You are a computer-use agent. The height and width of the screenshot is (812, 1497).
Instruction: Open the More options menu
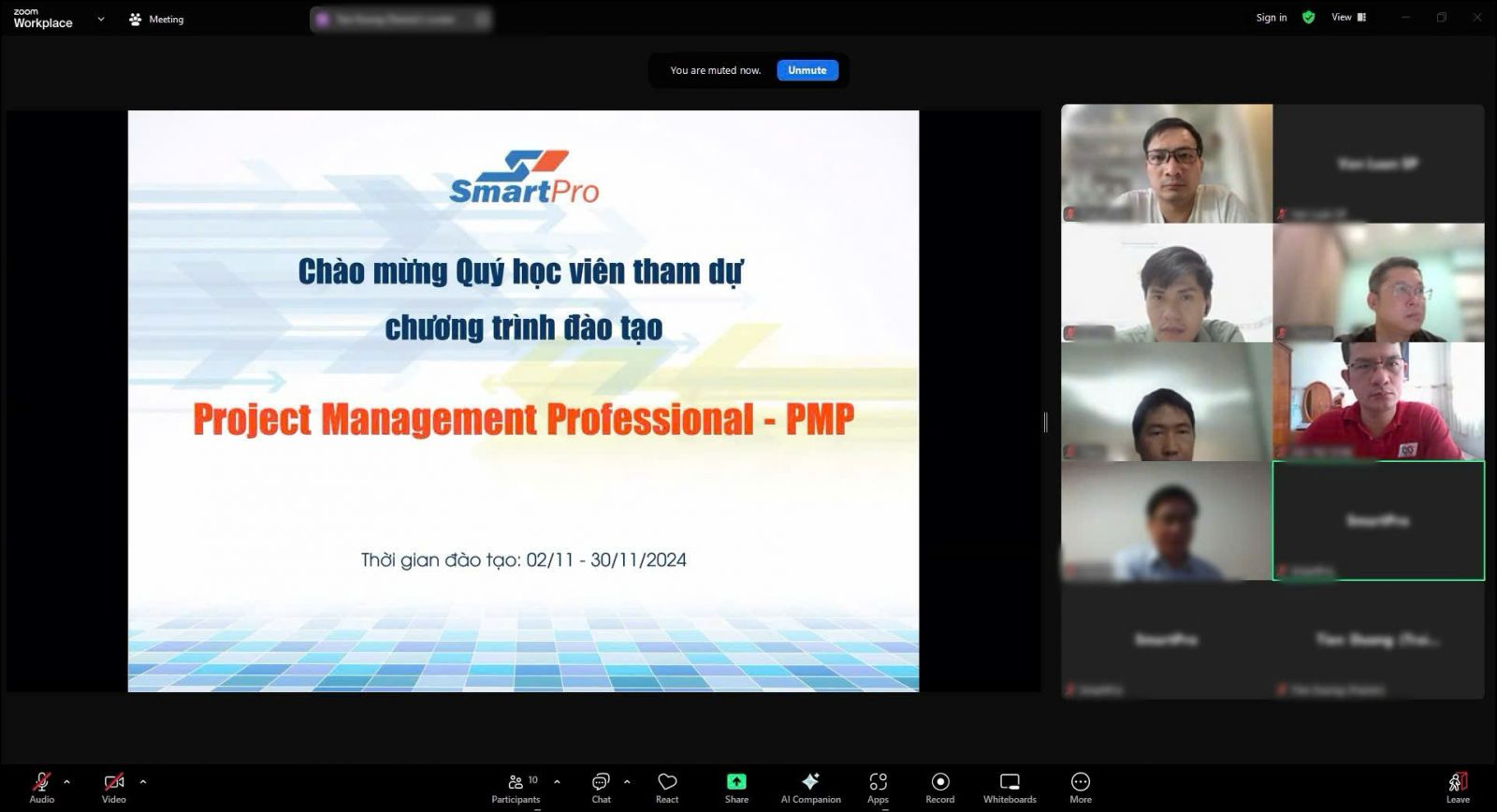(x=1081, y=788)
